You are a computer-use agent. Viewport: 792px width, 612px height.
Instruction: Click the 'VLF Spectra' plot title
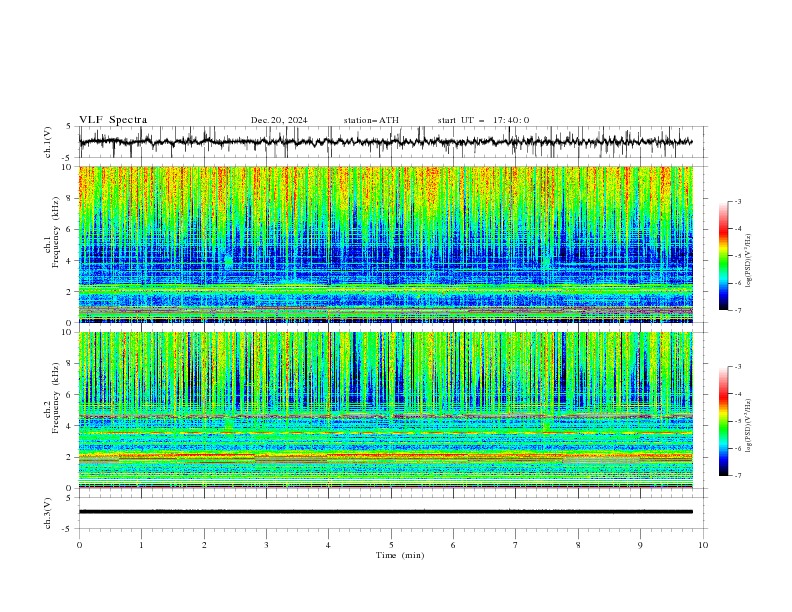[x=113, y=120]
